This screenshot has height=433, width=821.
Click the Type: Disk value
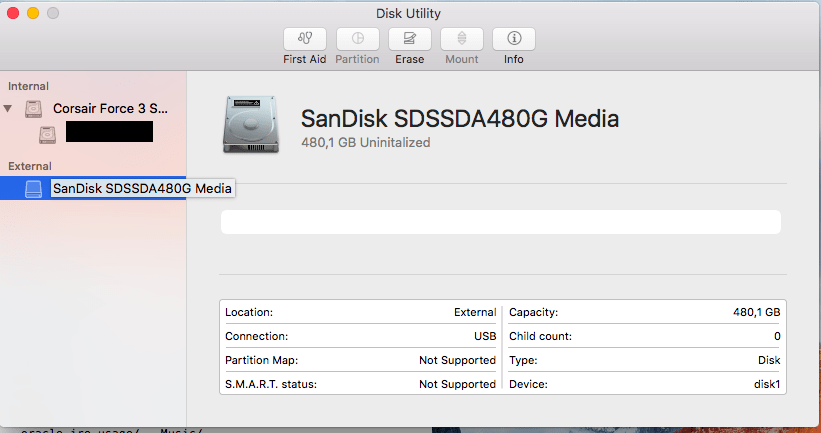click(x=769, y=360)
